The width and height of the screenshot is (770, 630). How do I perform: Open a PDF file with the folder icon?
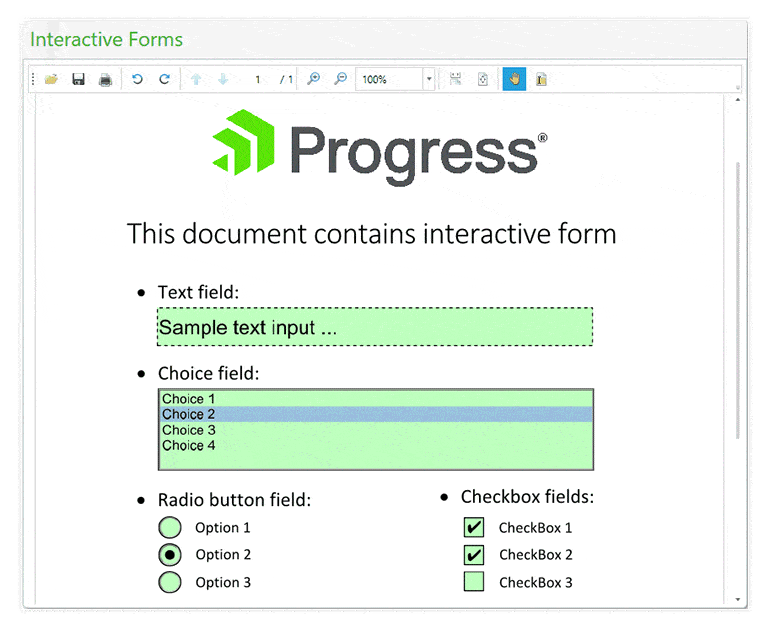[51, 79]
